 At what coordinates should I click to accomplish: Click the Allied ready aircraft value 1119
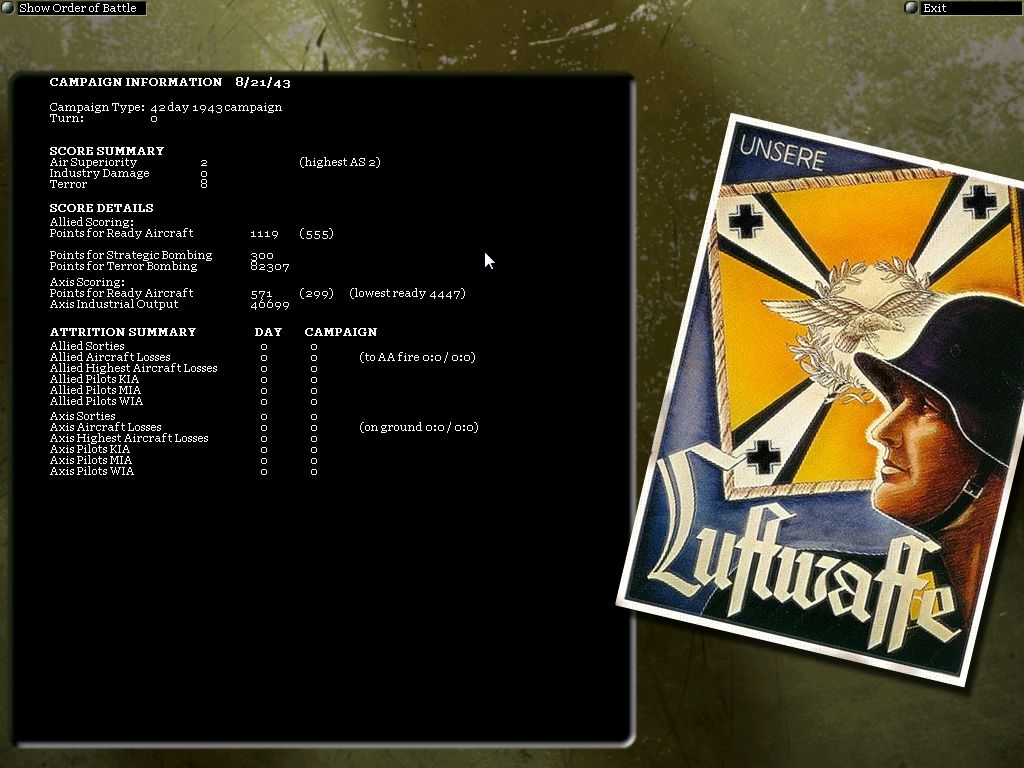point(264,234)
